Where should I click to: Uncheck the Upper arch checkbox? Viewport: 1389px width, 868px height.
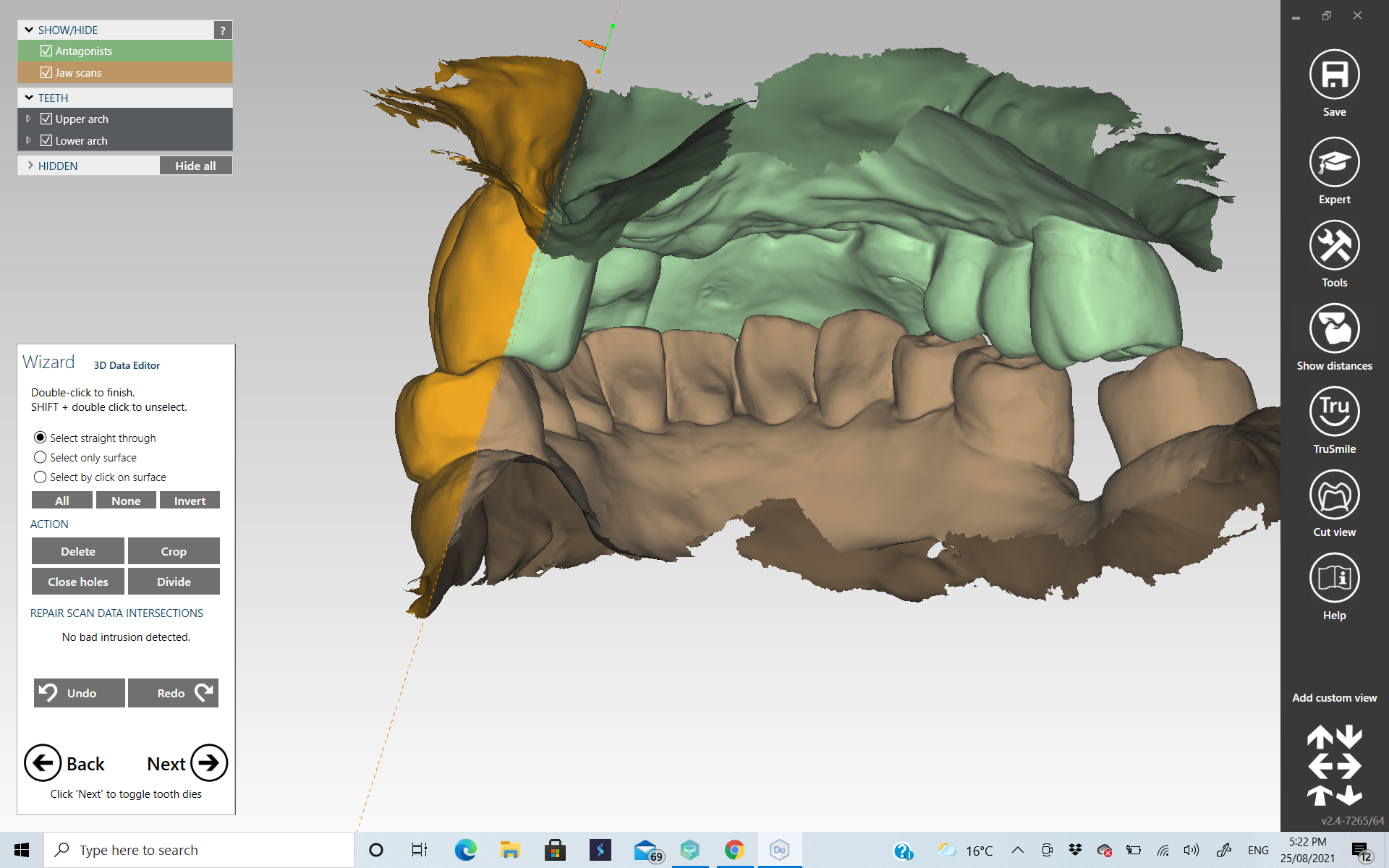46,119
